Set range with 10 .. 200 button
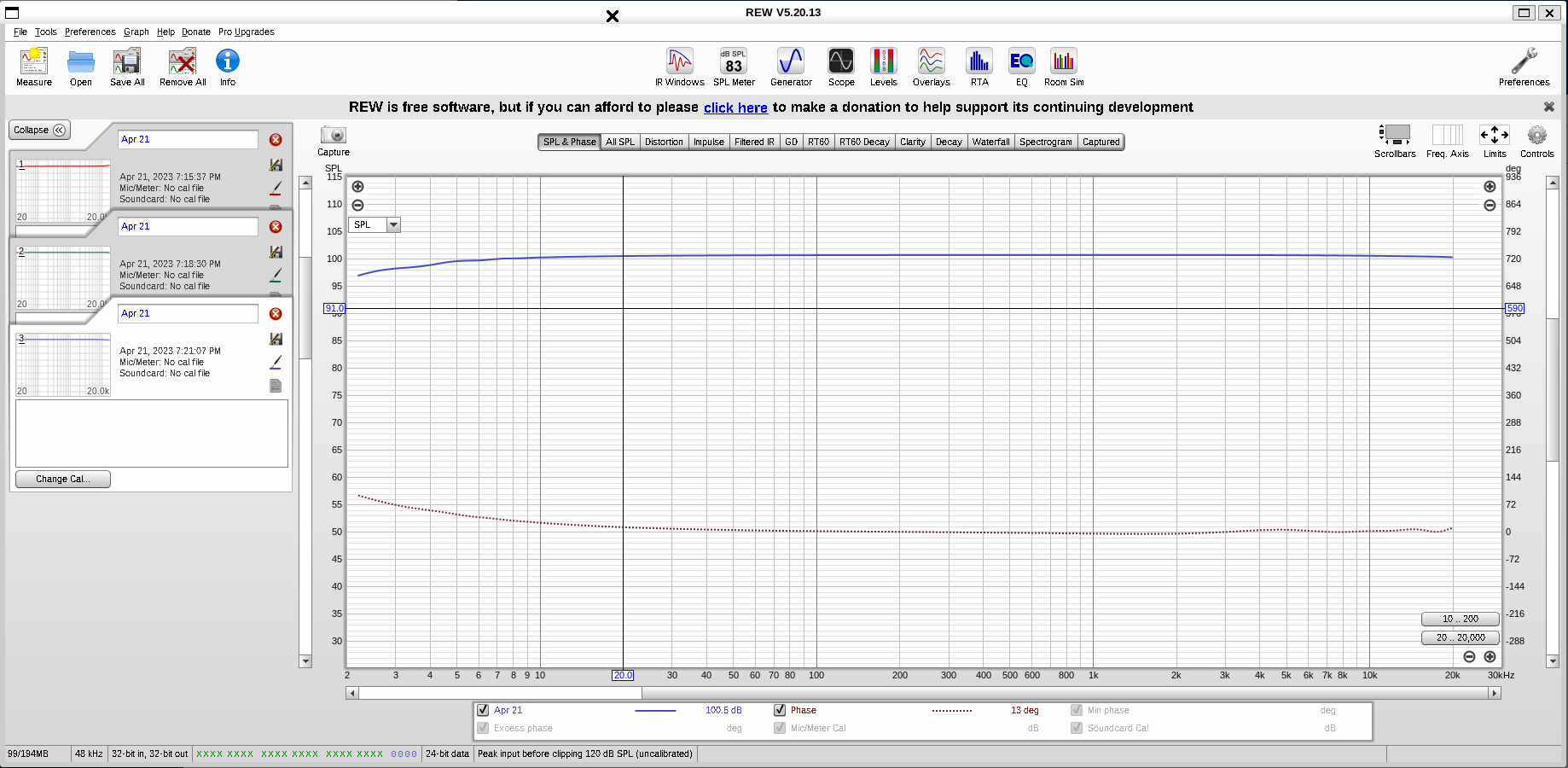 [x=1461, y=619]
